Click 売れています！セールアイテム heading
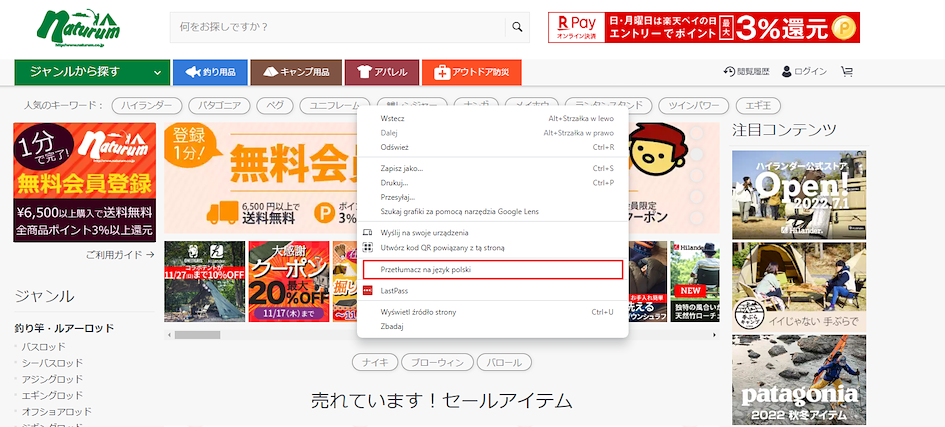The image size is (945, 427). 441,401
